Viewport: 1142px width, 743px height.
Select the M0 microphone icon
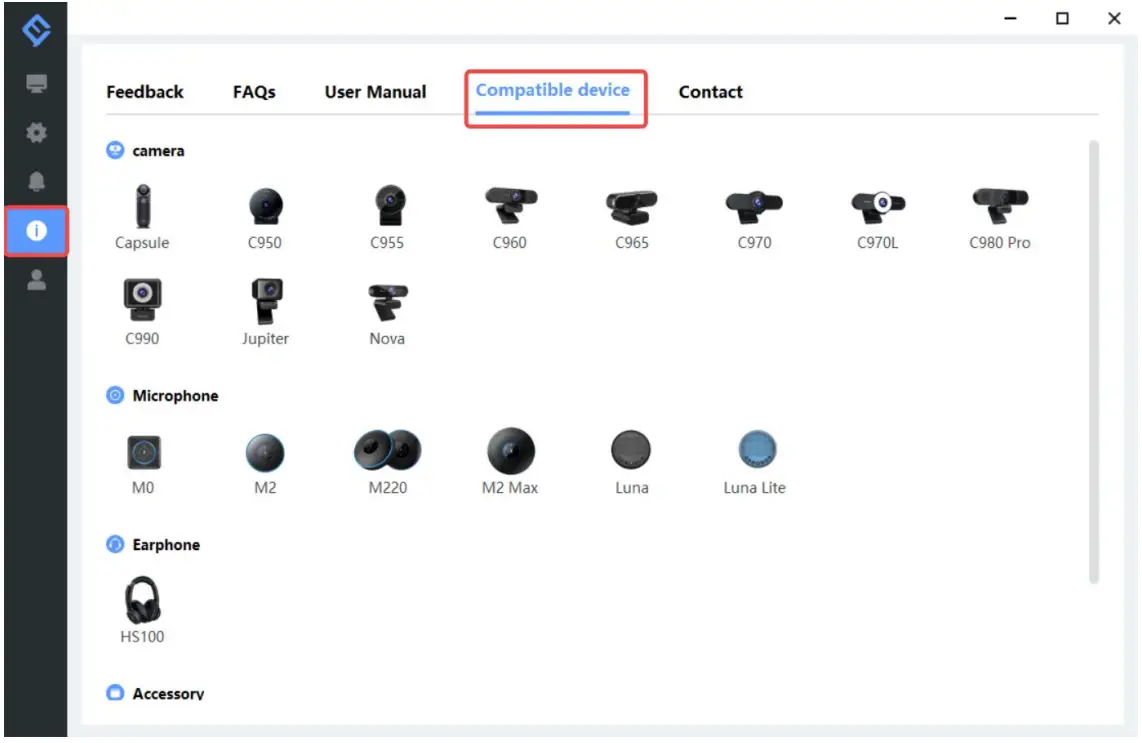(143, 452)
